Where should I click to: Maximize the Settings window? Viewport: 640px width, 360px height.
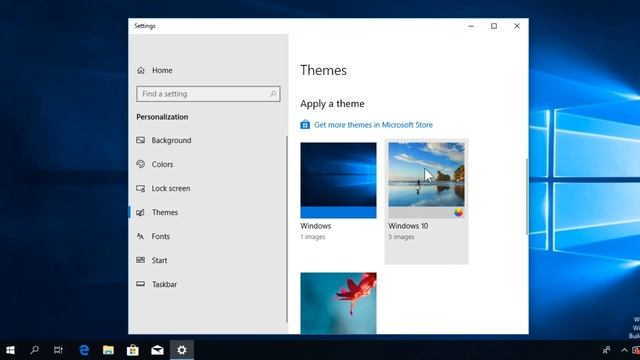(494, 26)
